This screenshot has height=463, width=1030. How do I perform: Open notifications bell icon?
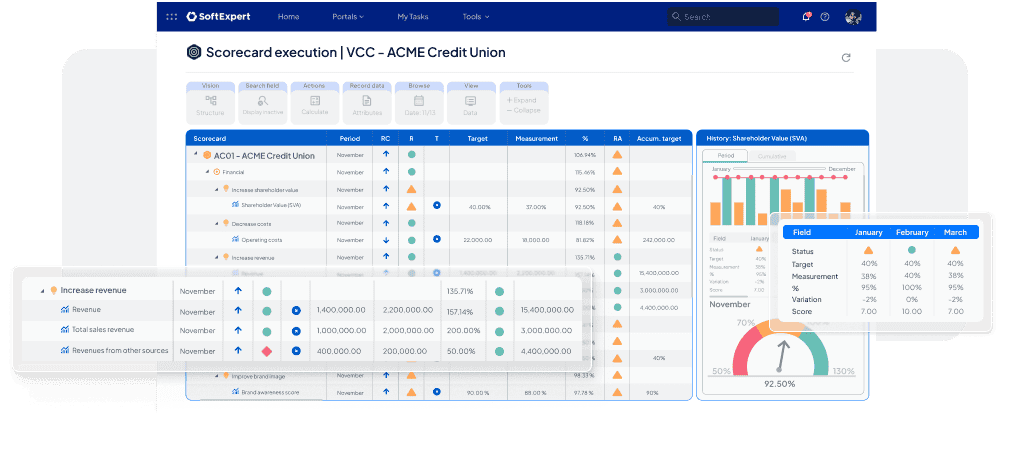(x=806, y=16)
